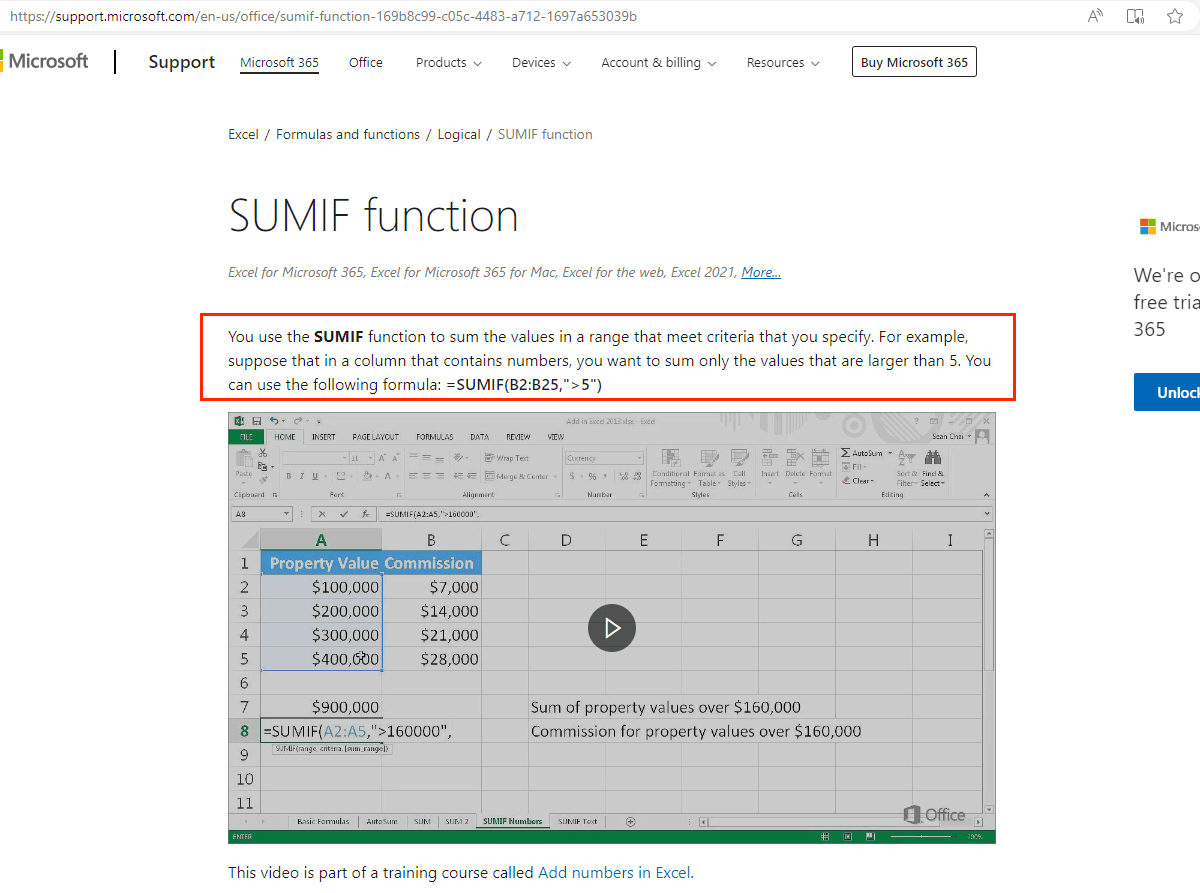1200x893 pixels.
Task: Toggle the favorites star for this page
Action: click(x=1174, y=16)
